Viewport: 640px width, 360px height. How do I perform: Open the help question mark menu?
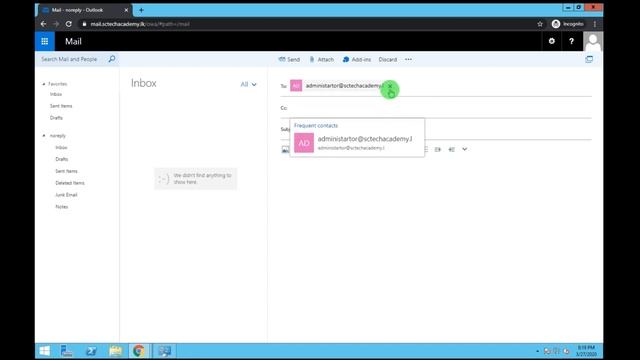click(571, 41)
